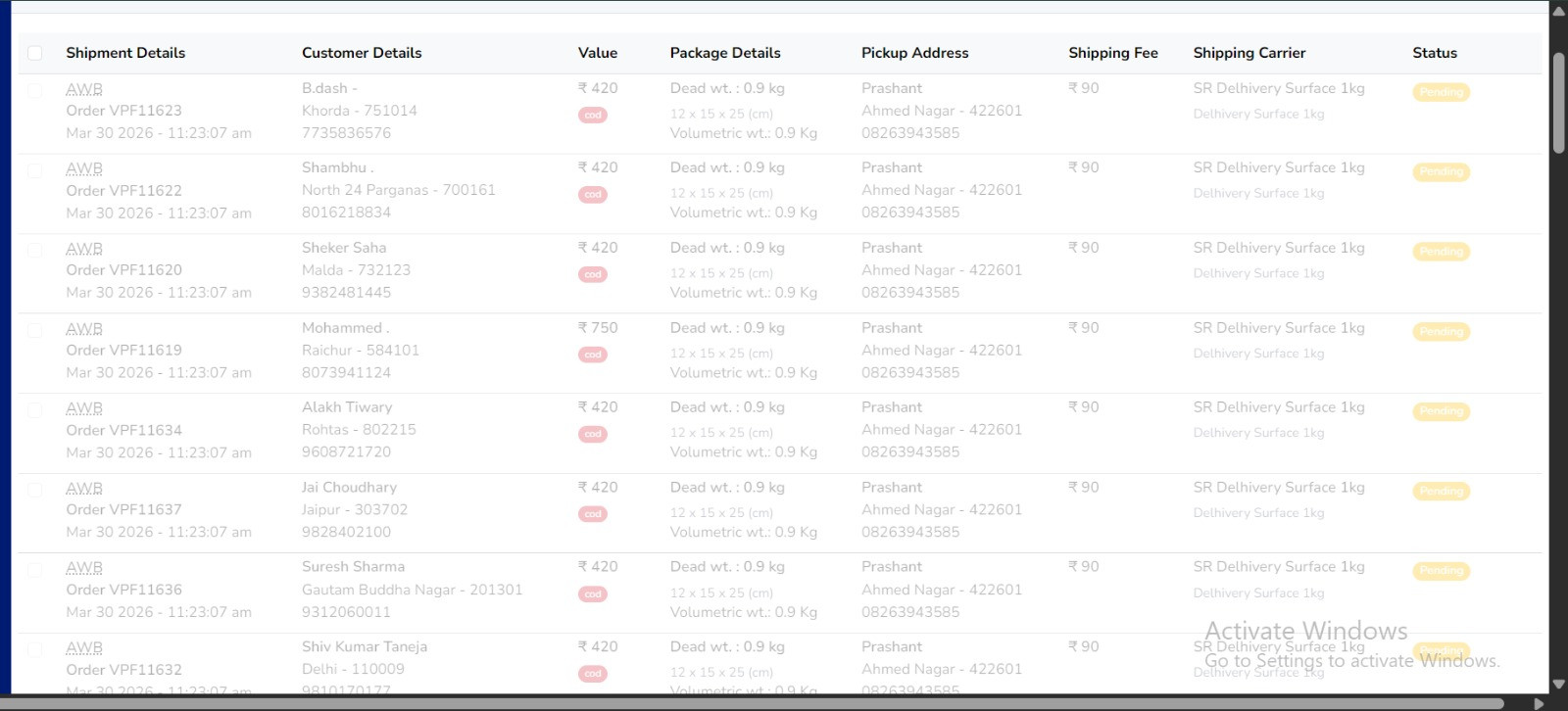1568x711 pixels.
Task: Tick the select-all checkbox in table header
Action: click(35, 53)
